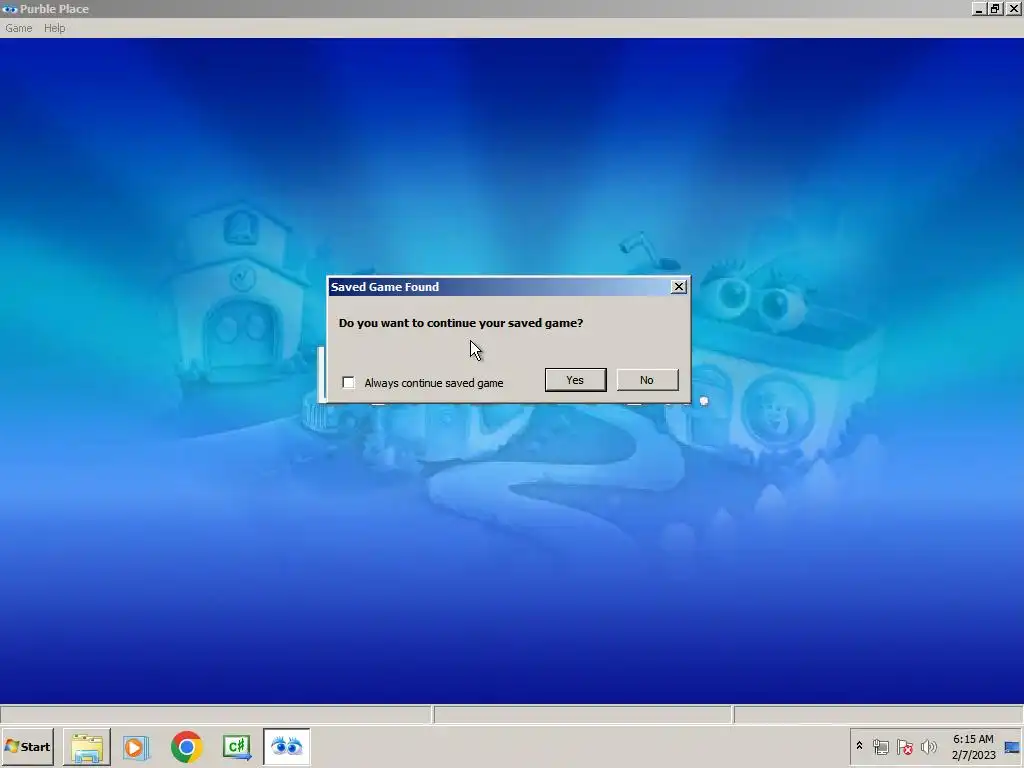This screenshot has width=1024, height=768.
Task: Click 'Do you want to continue your saved game?' text
Action: tap(461, 323)
